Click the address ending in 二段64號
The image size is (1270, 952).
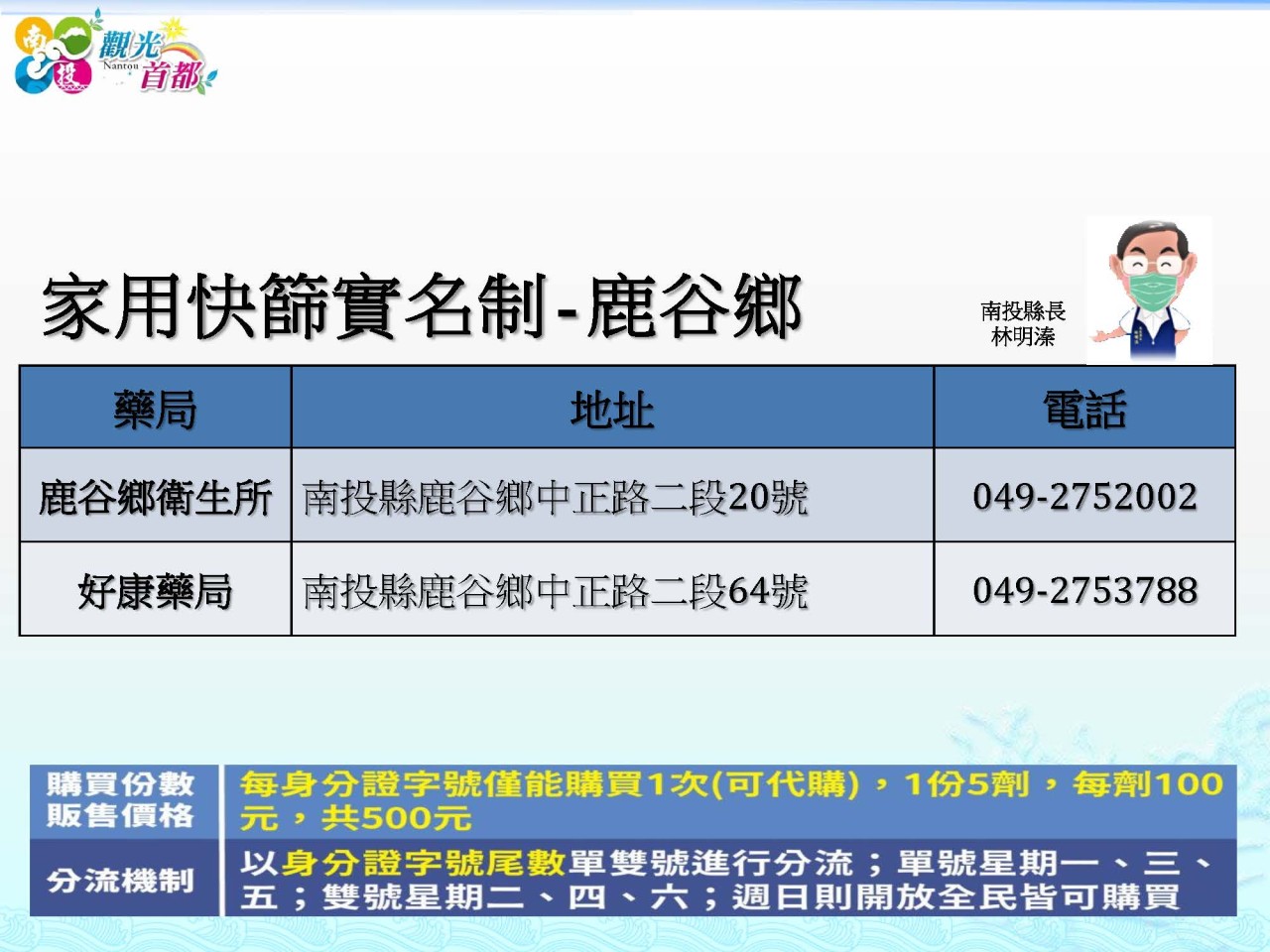coord(556,591)
